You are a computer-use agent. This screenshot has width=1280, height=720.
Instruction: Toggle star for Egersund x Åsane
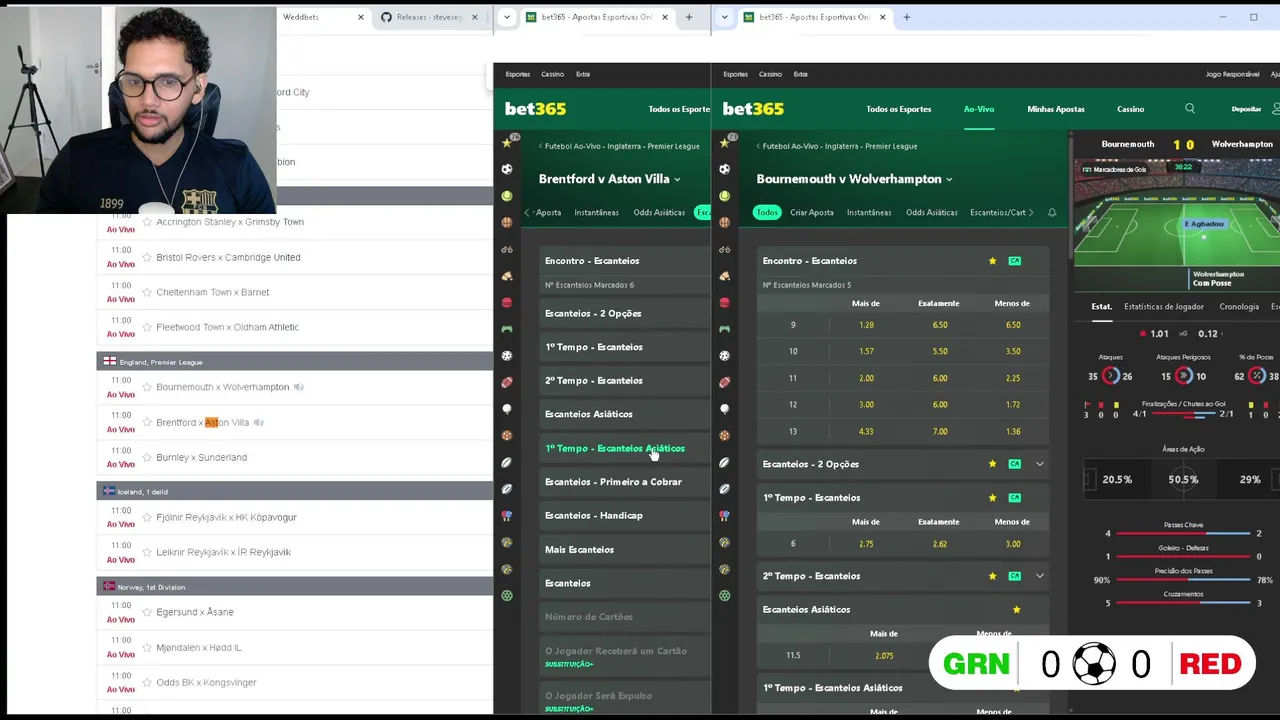[146, 612]
